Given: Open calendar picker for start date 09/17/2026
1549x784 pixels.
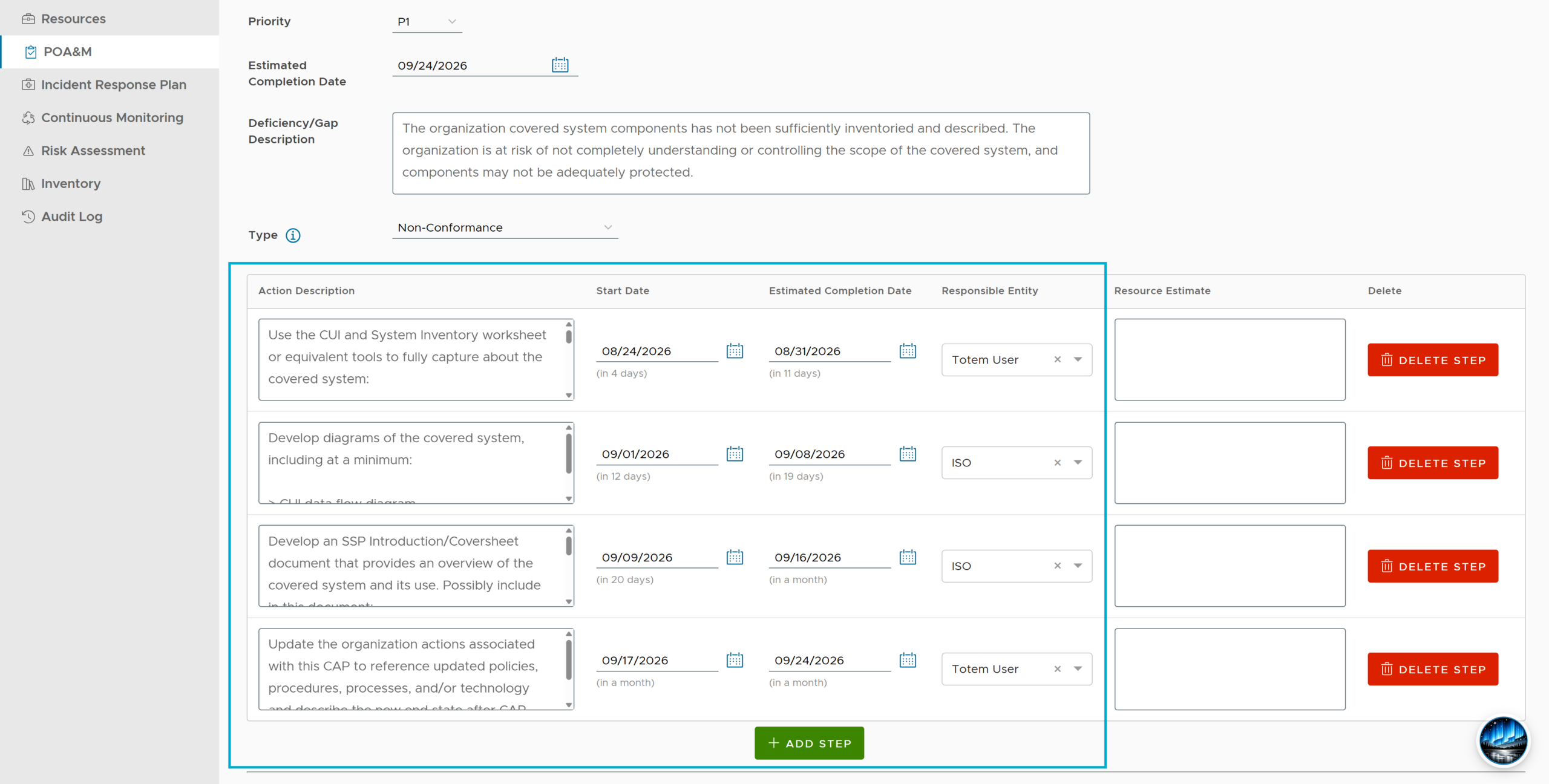Looking at the screenshot, I should click(x=735, y=660).
